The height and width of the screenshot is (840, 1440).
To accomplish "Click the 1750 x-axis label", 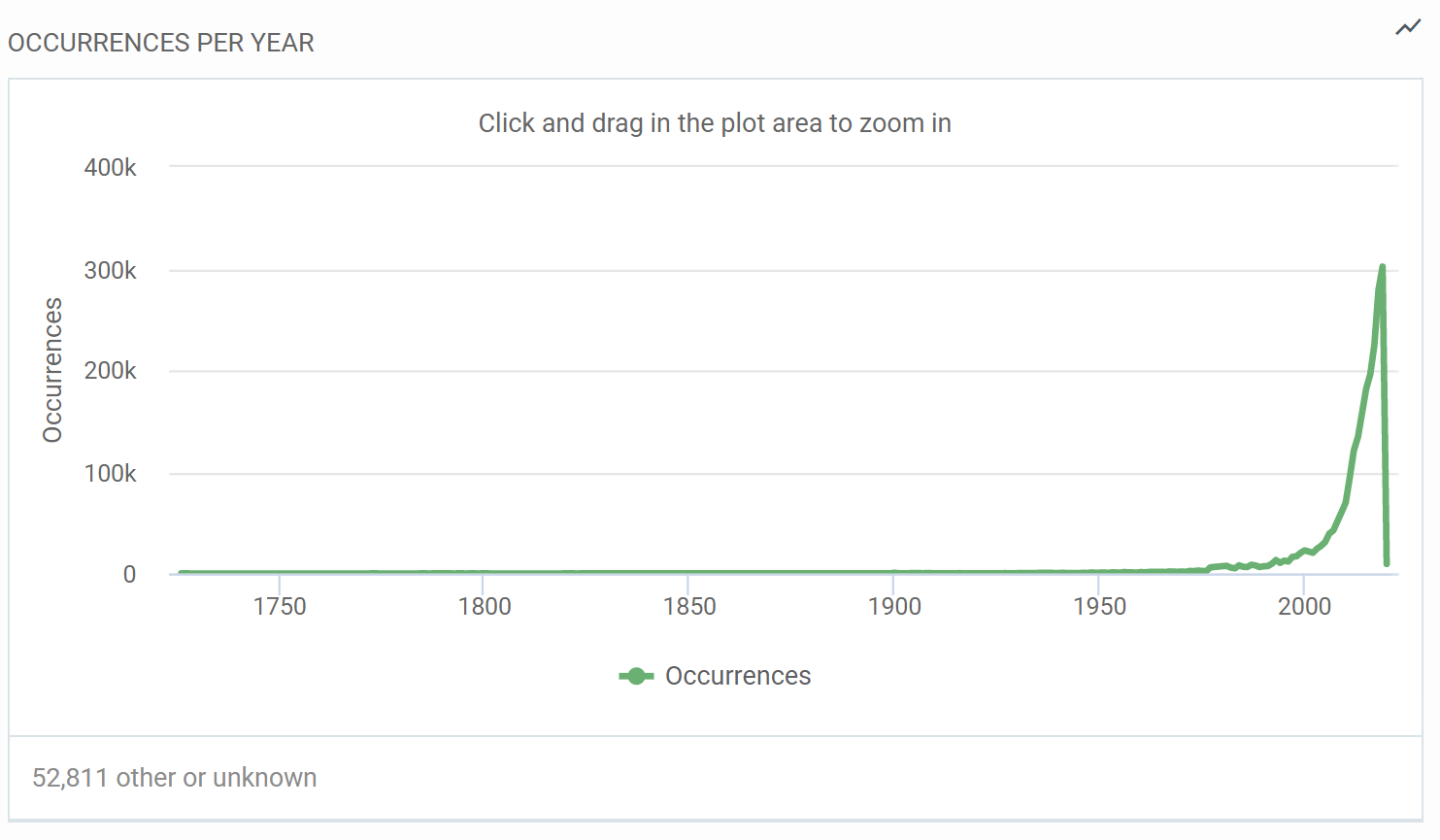I will pyautogui.click(x=280, y=607).
